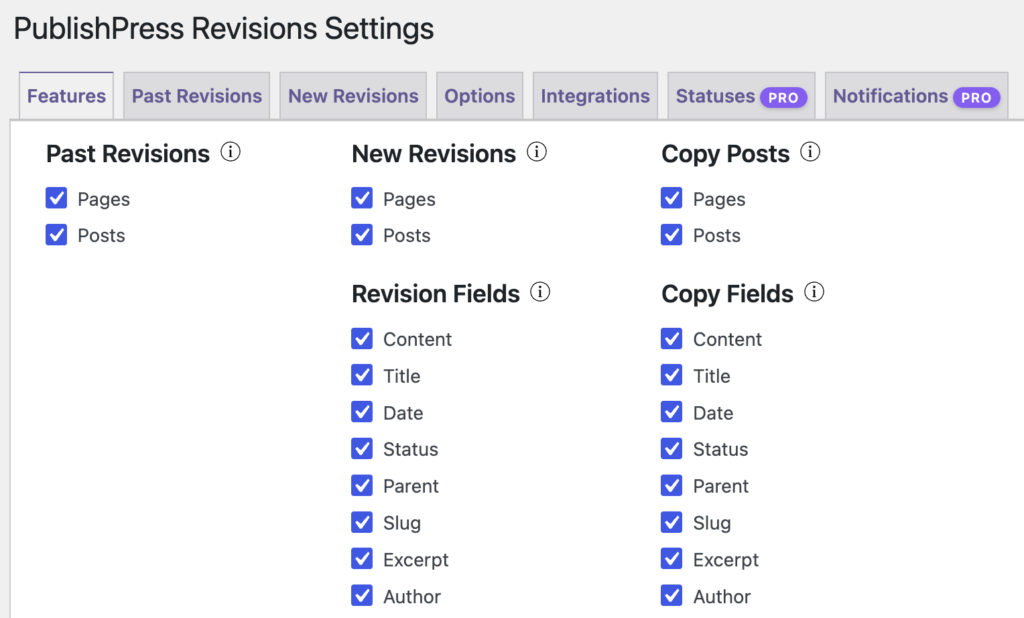Open info icon beside New Revisions heading
Image resolution: width=1024 pixels, height=618 pixels.
536,152
